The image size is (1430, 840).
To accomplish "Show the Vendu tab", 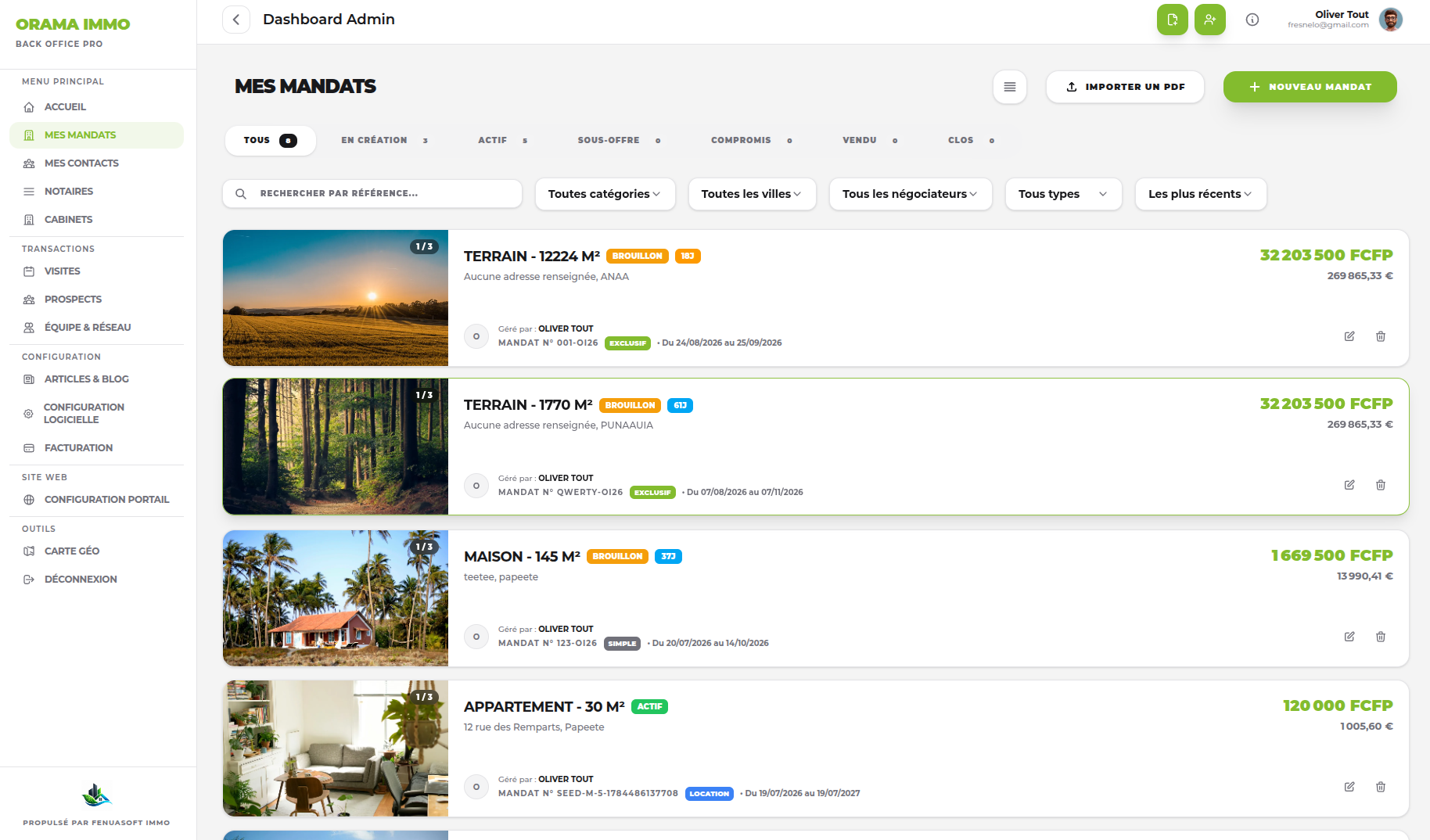I will click(870, 141).
